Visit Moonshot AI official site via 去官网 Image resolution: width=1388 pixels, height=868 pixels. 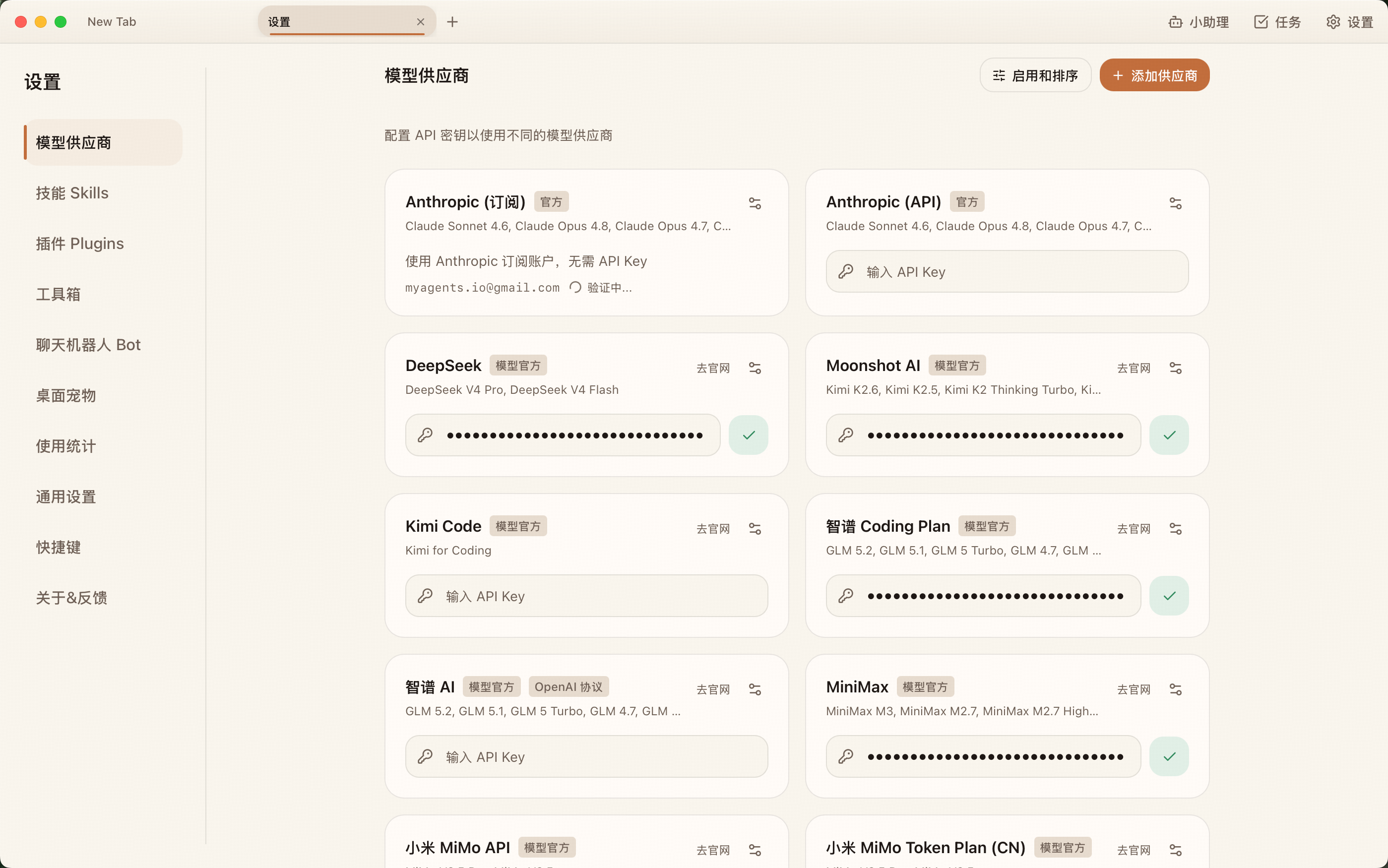coord(1134,368)
